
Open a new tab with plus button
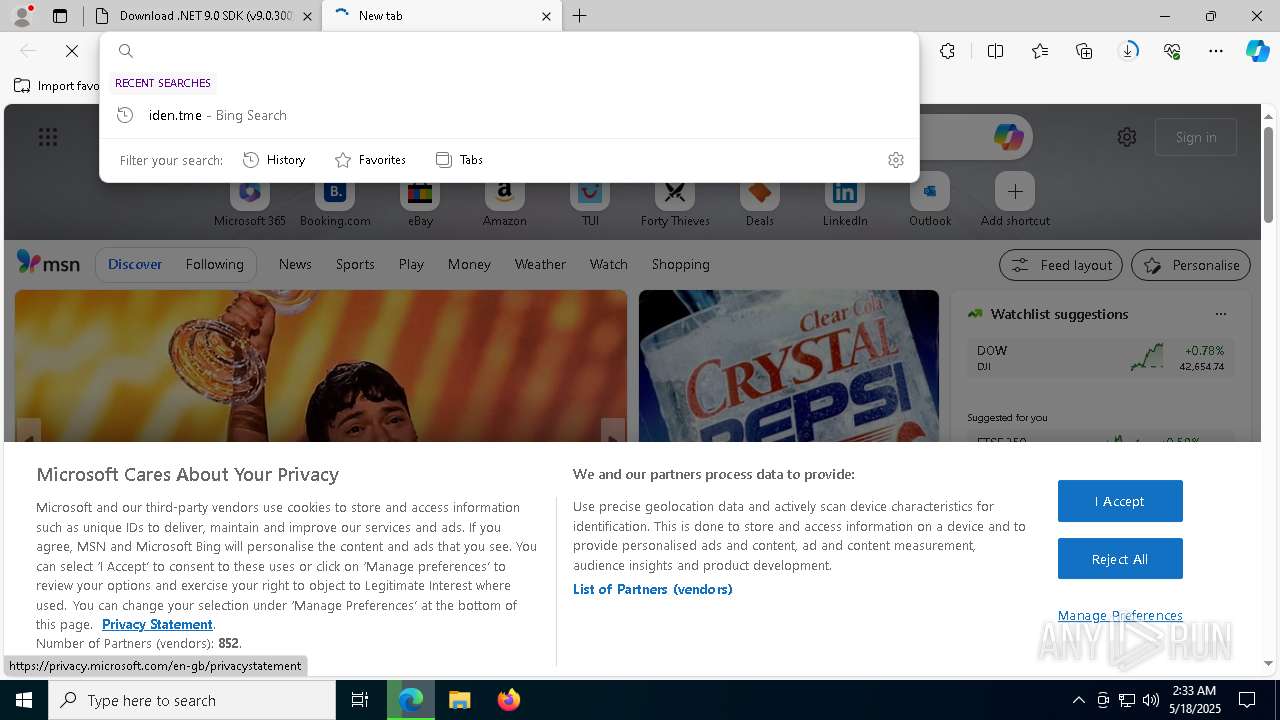tap(579, 16)
